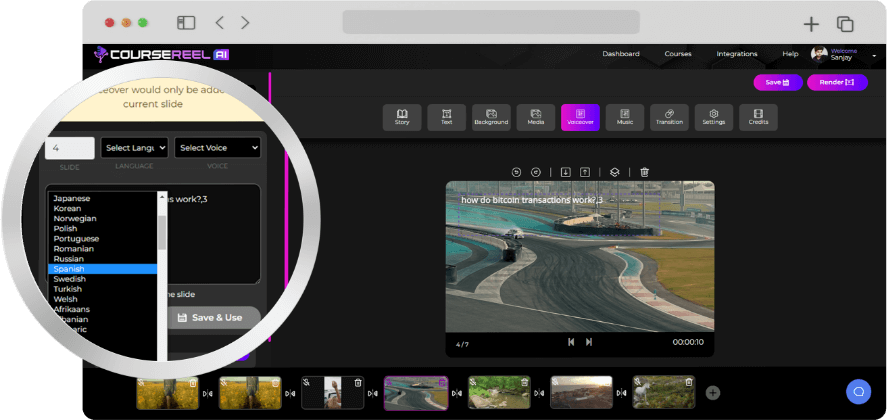Viewport: 889px width, 420px height.
Task: Bring layer forward with up-arrow icon
Action: pyautogui.click(x=585, y=172)
